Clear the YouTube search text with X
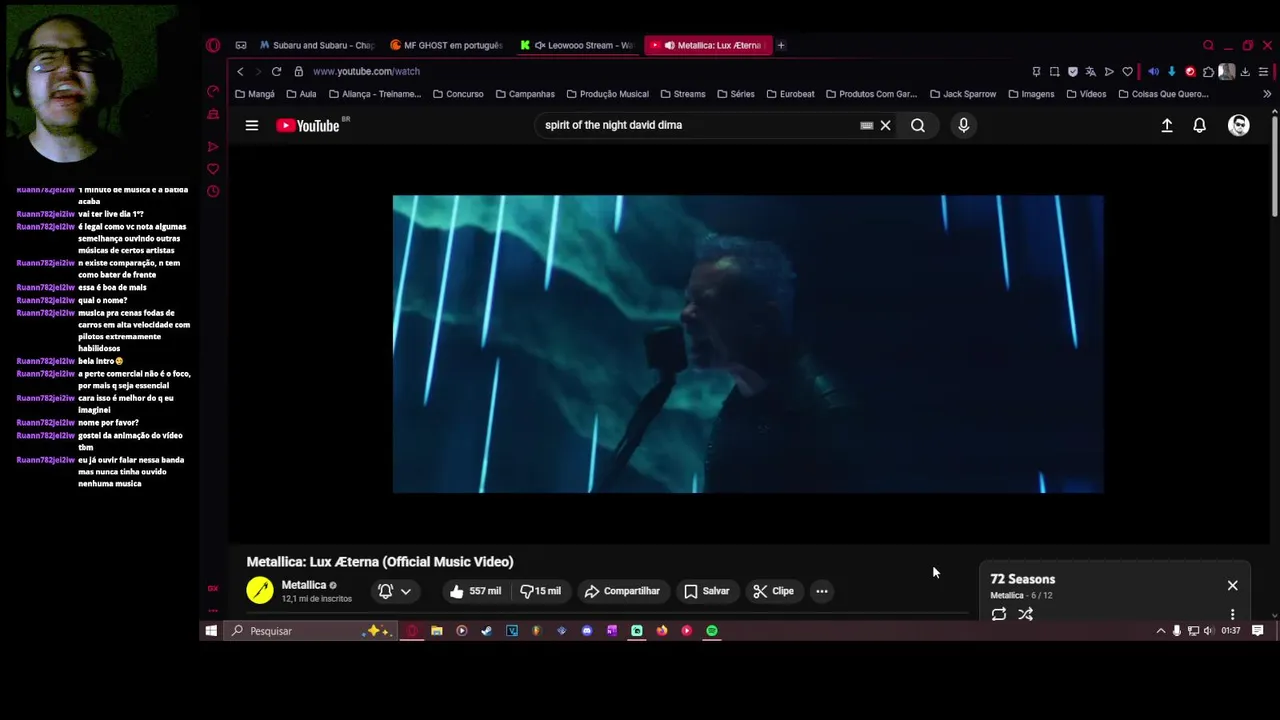The image size is (1280, 720). pos(885,125)
